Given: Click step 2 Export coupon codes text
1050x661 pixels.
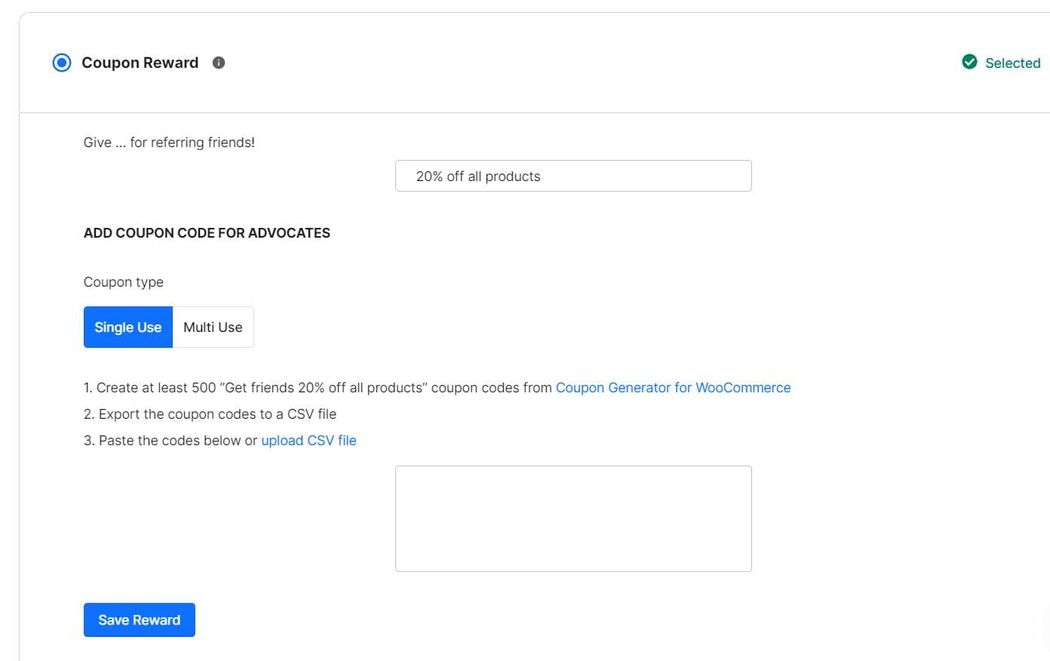Looking at the screenshot, I should (210, 414).
